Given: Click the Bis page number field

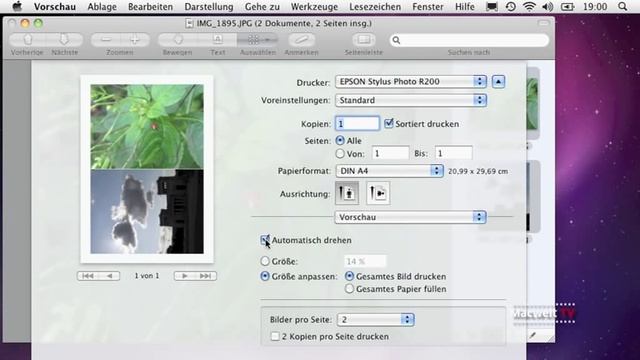Looking at the screenshot, I should (453, 153).
